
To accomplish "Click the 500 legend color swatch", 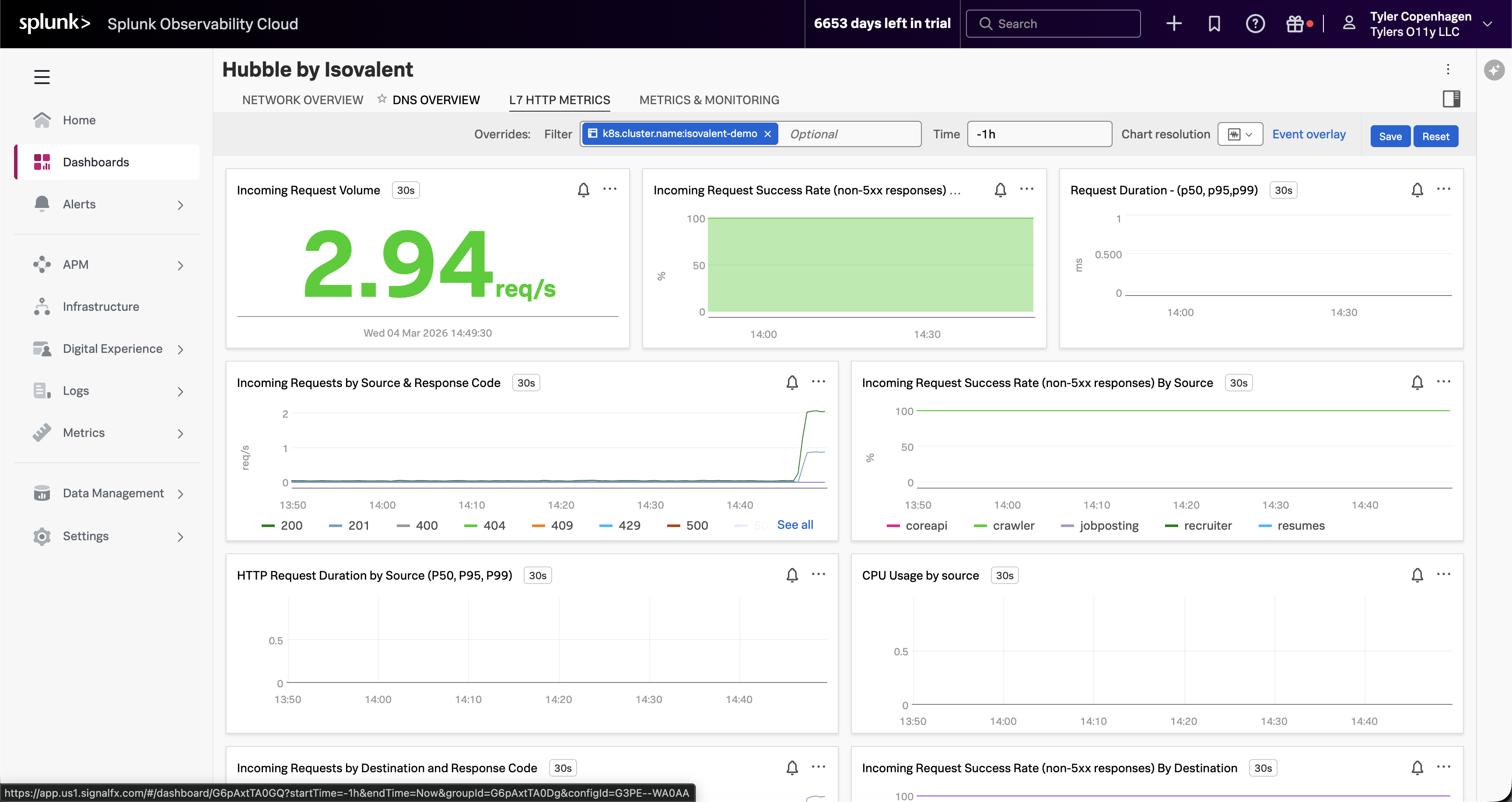I will [673, 525].
